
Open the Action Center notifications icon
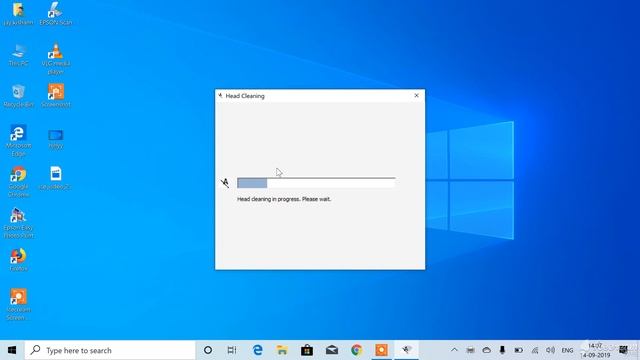623,350
